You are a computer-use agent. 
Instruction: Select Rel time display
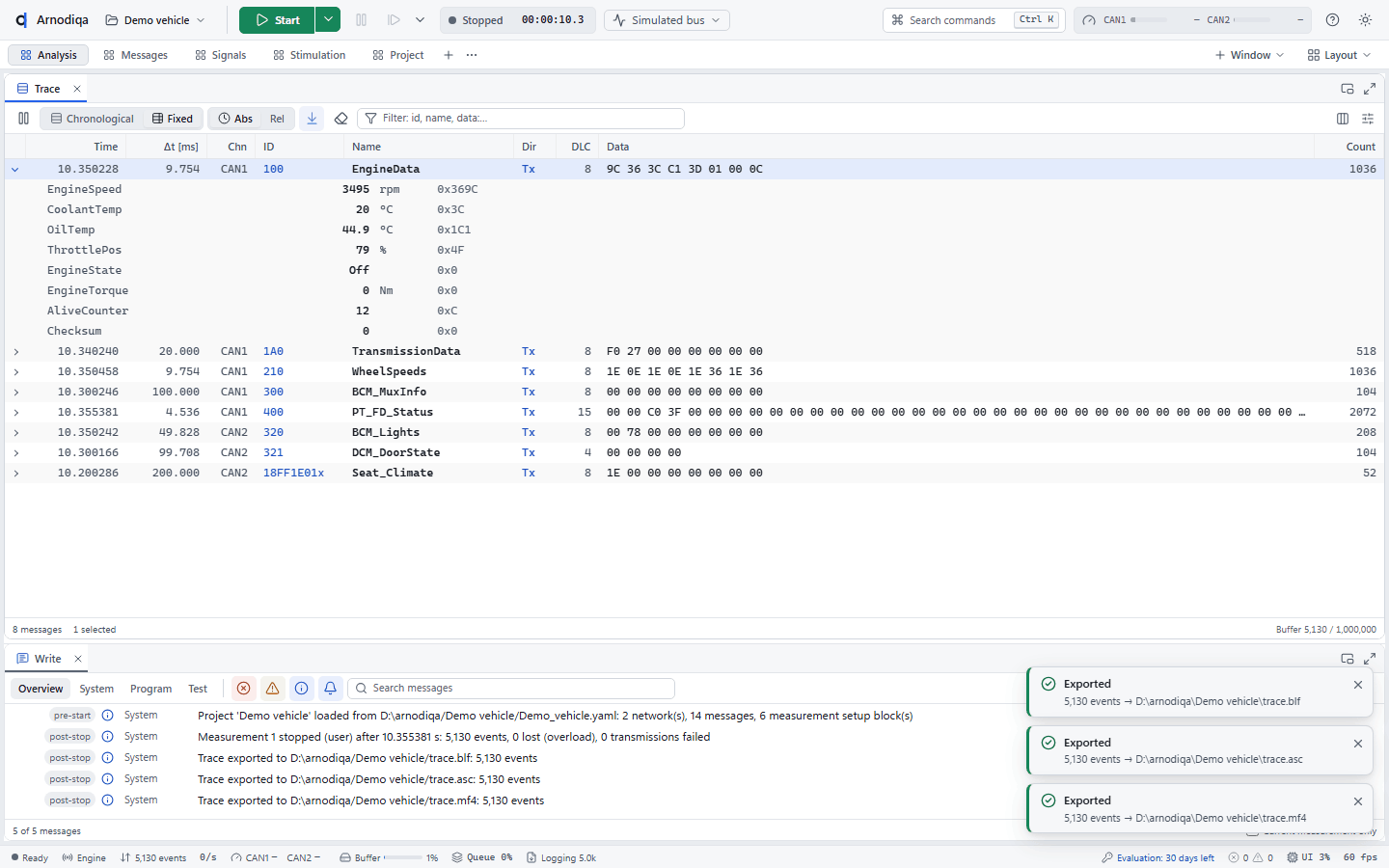(x=277, y=119)
